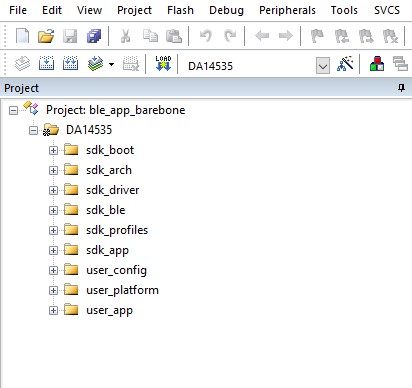Collapse the Project: ble_app_barebone root

[13, 110]
